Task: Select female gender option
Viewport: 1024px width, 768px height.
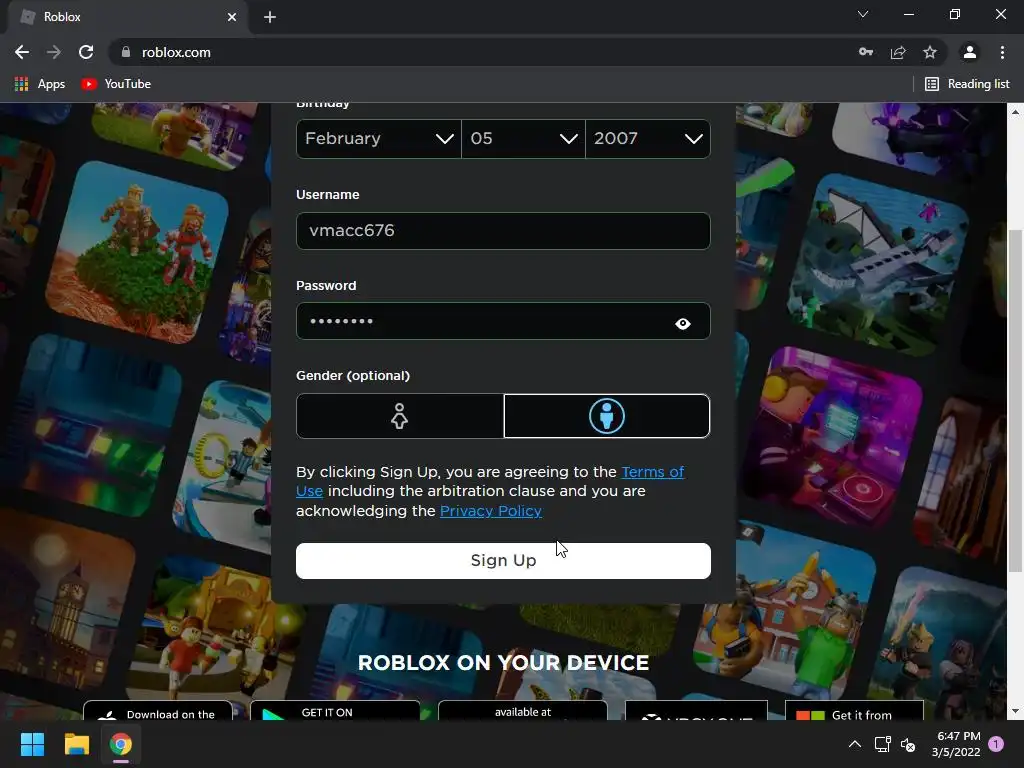Action: coord(400,416)
